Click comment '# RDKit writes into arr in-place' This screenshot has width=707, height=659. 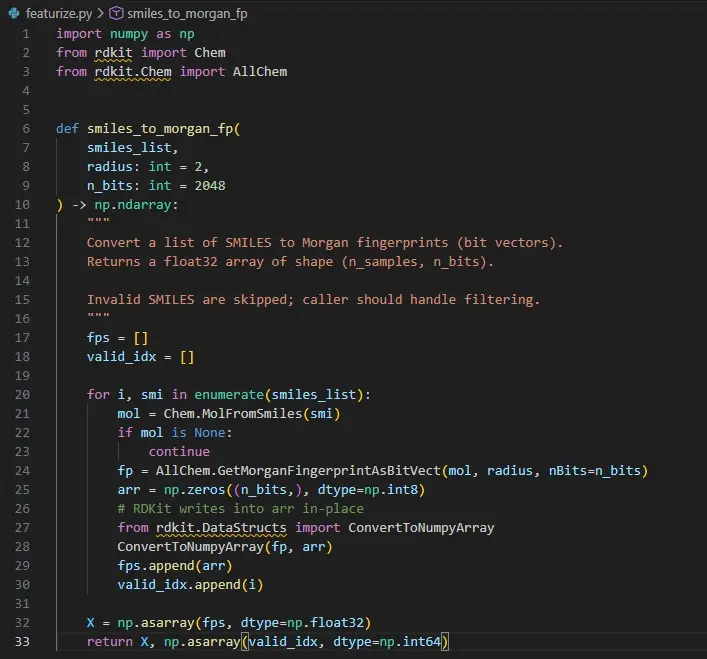[240, 508]
